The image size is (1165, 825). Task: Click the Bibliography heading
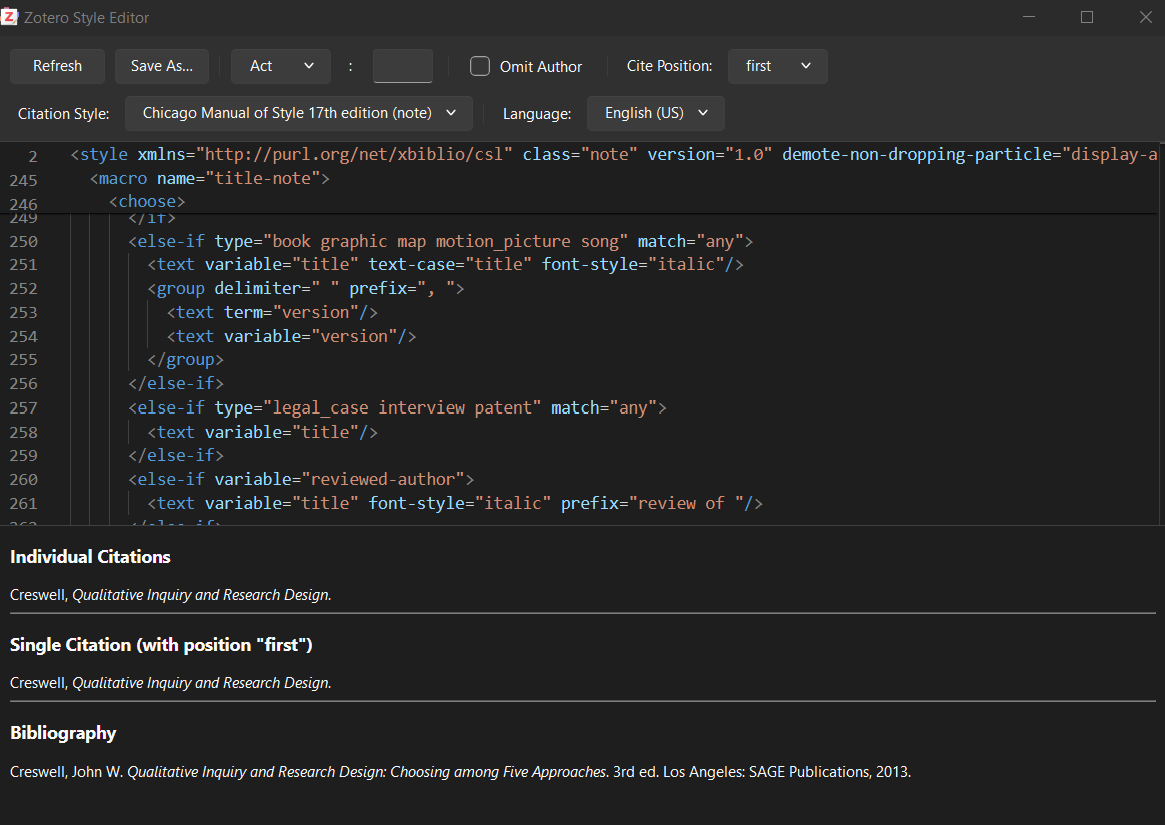pos(63,733)
